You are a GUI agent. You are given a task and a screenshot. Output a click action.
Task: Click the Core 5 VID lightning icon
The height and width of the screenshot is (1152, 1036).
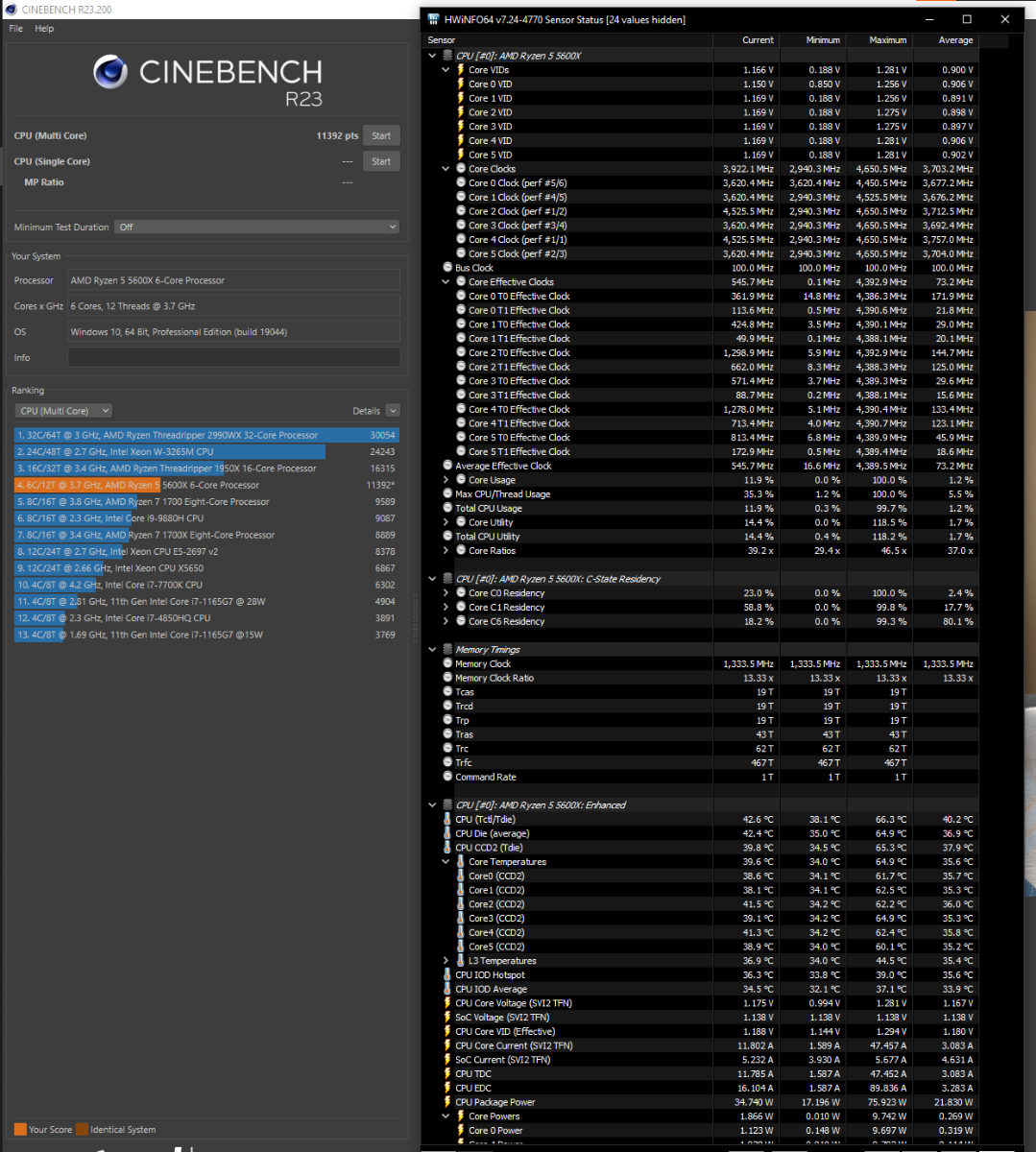click(461, 155)
